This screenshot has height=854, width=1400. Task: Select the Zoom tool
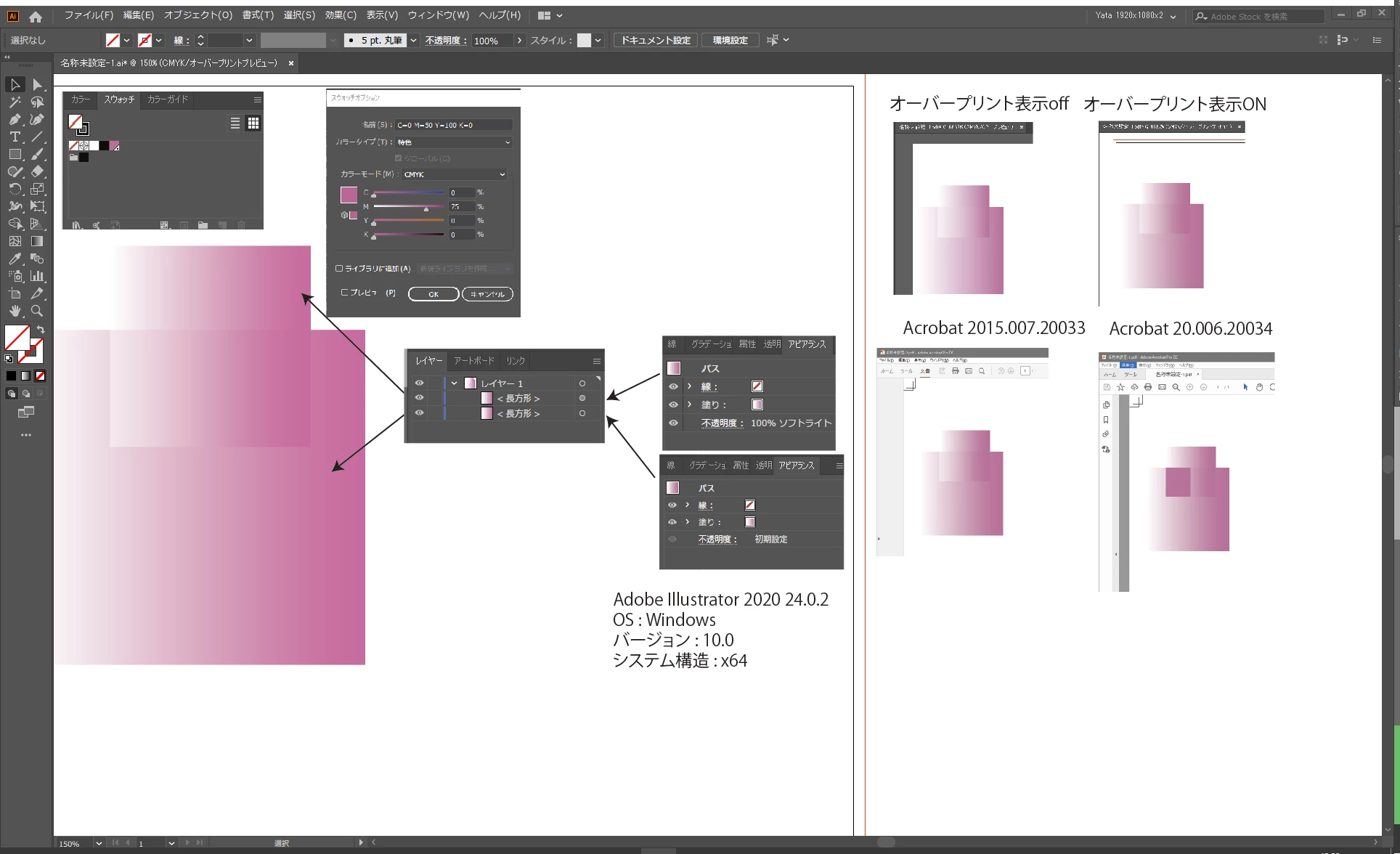[x=37, y=311]
